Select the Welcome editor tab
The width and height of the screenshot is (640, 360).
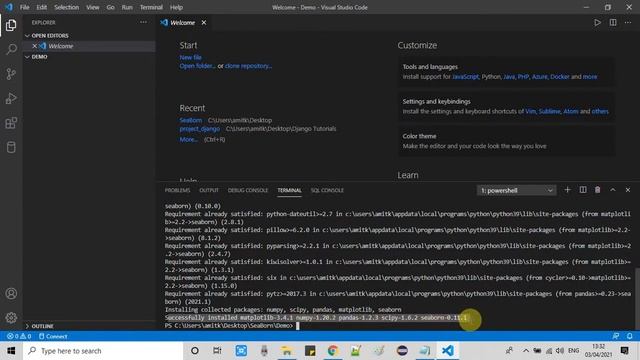click(x=182, y=22)
